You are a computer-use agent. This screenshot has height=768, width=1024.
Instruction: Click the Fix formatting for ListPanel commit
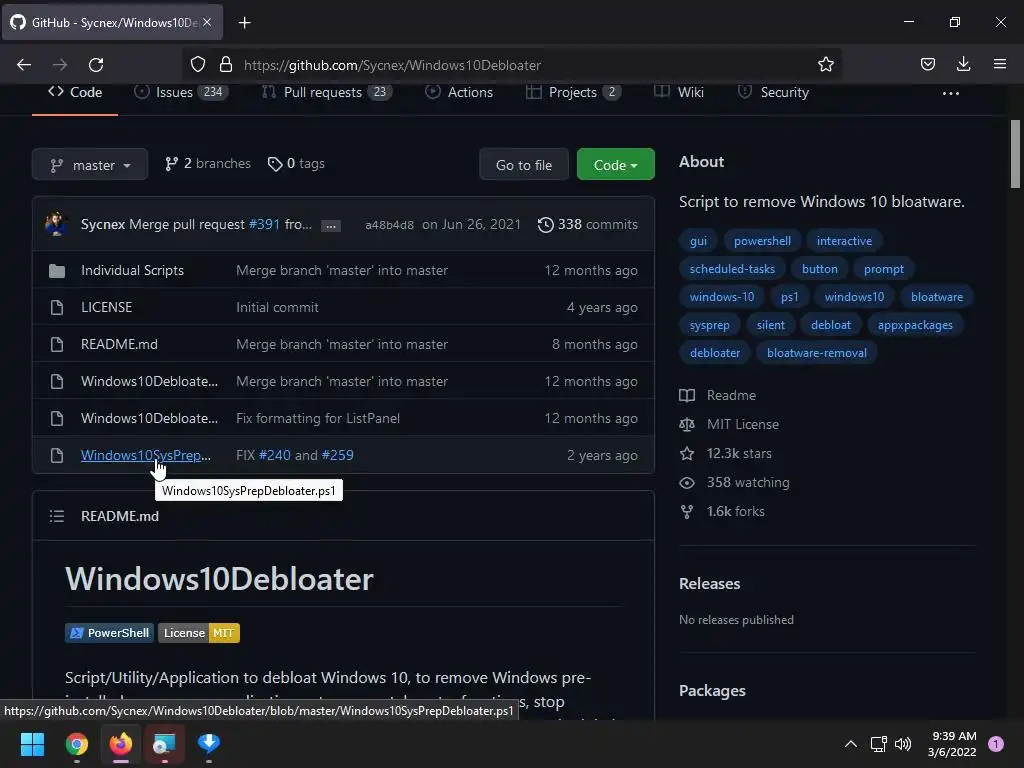click(318, 419)
